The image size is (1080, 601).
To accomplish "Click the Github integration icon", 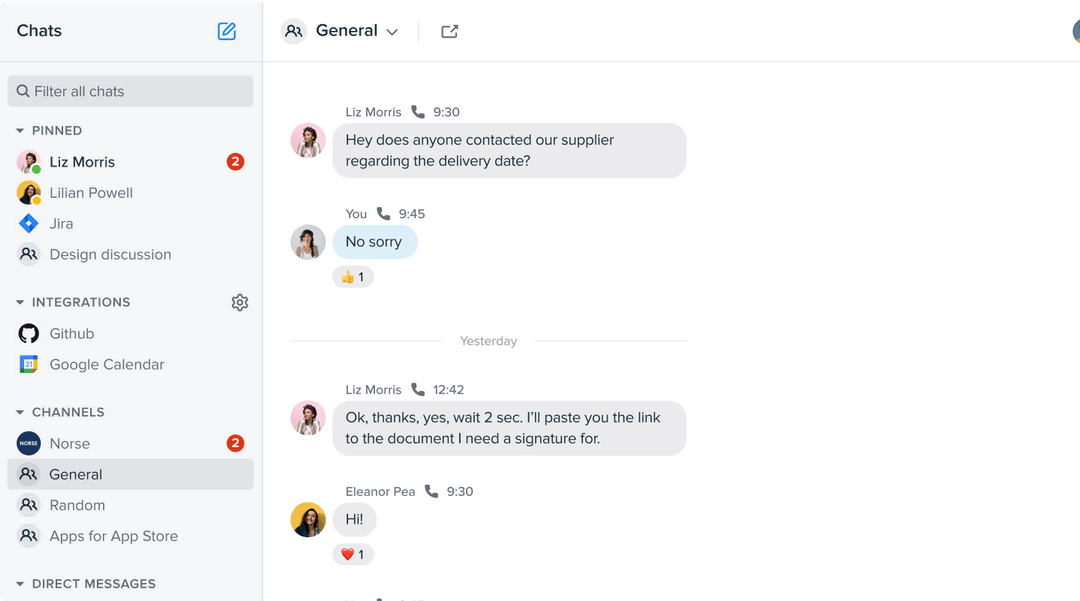I will pos(28,333).
